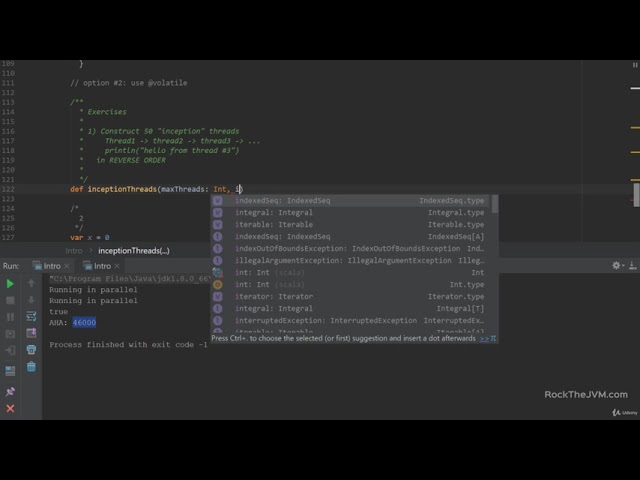The width and height of the screenshot is (640, 480).
Task: Click the var x = 0 code line
Action: (89, 238)
